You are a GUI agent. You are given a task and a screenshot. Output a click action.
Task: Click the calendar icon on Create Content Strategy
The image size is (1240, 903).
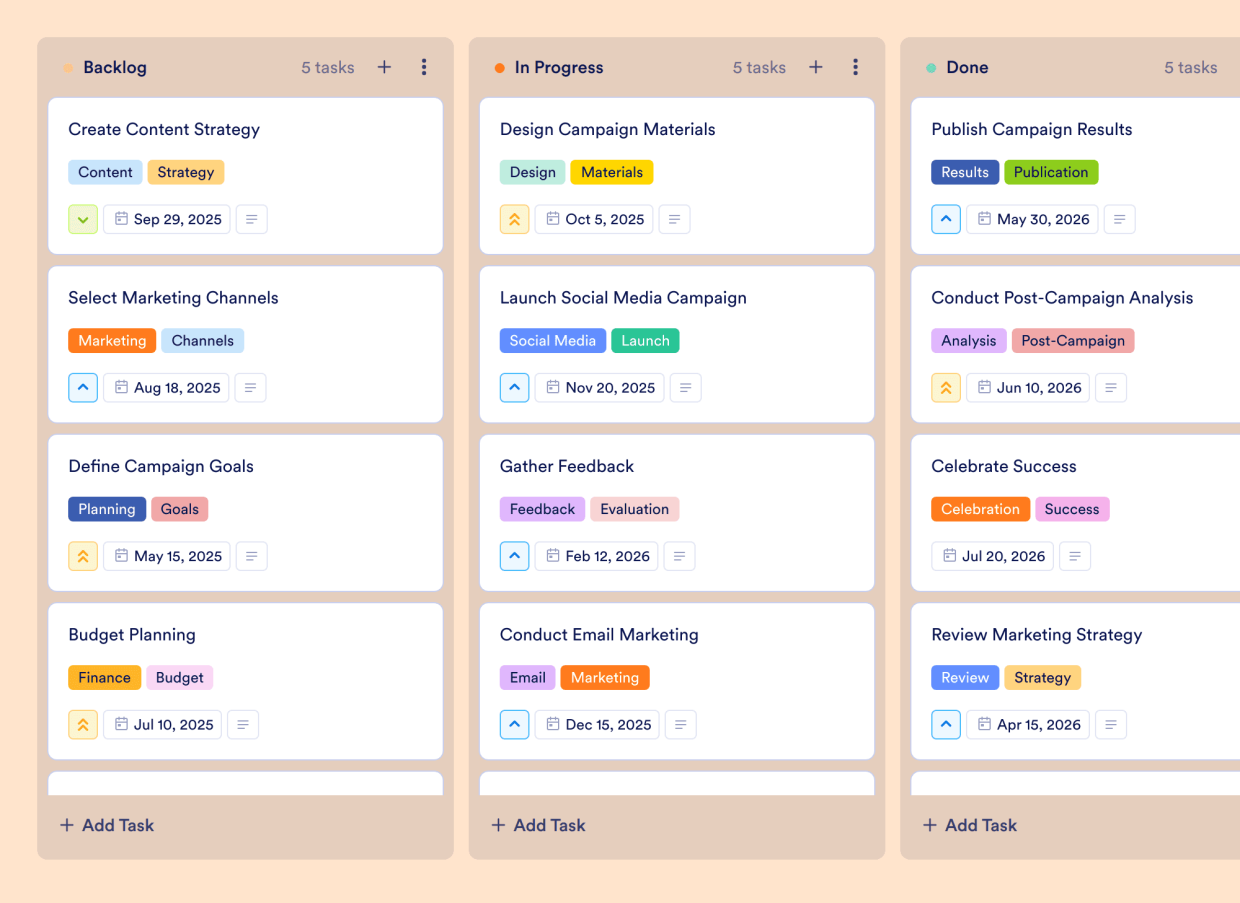point(122,219)
